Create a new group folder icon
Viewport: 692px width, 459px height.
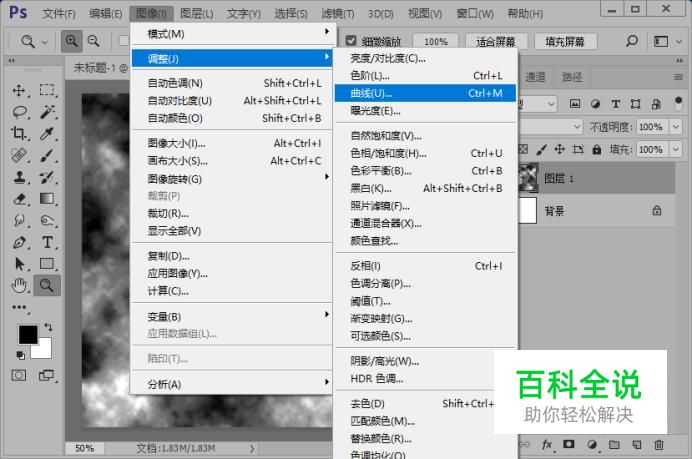[x=614, y=444]
